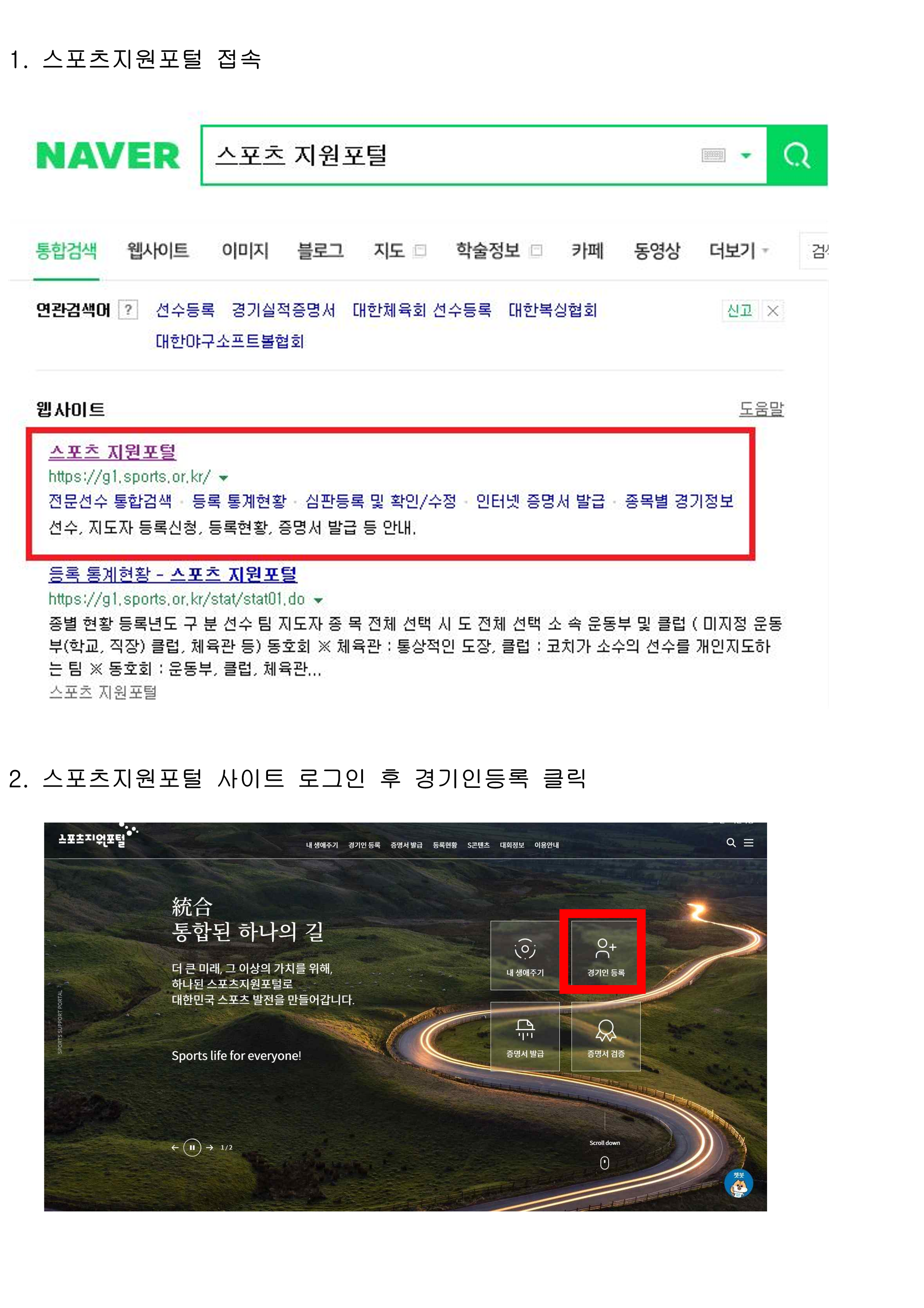This screenshot has height=1308, width=924.
Task: Click the portal search magnifier icon
Action: click(731, 843)
